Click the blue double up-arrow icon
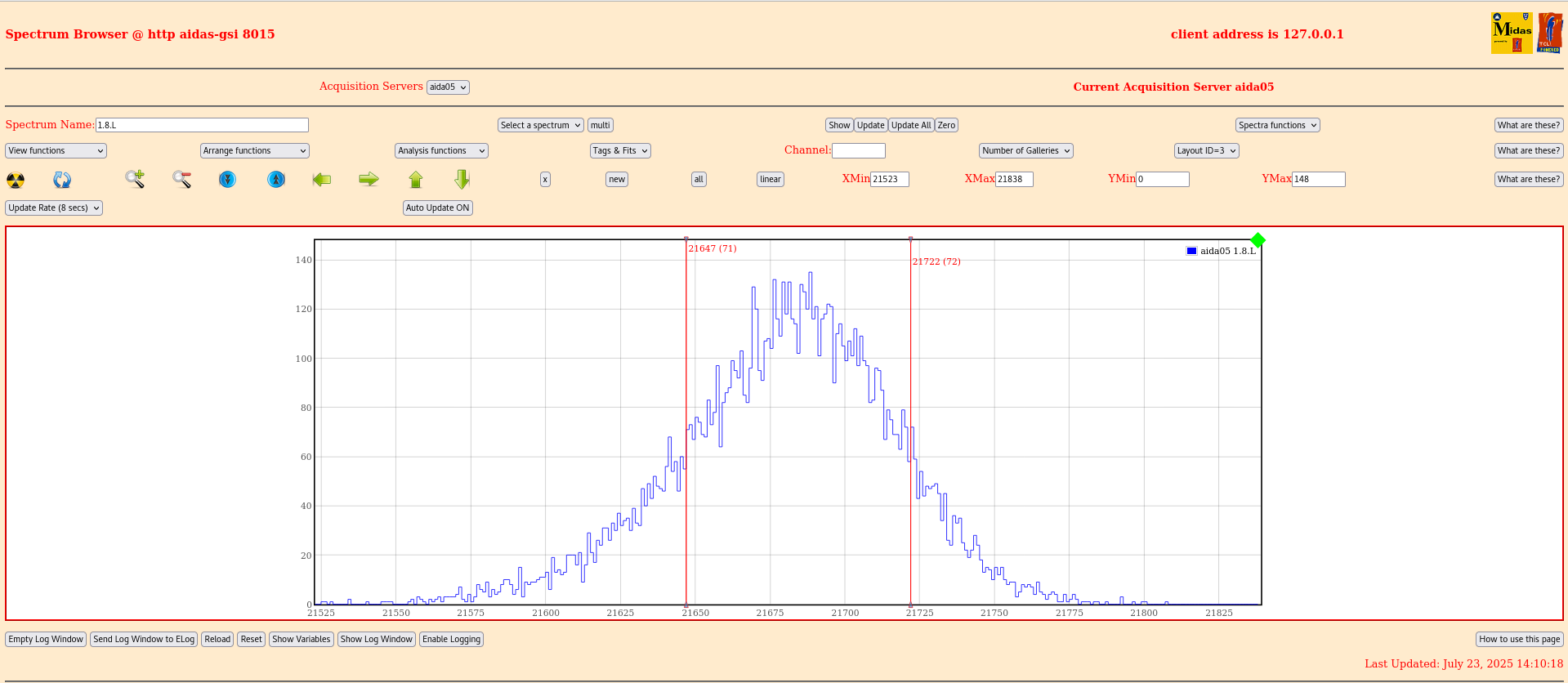 coord(276,179)
